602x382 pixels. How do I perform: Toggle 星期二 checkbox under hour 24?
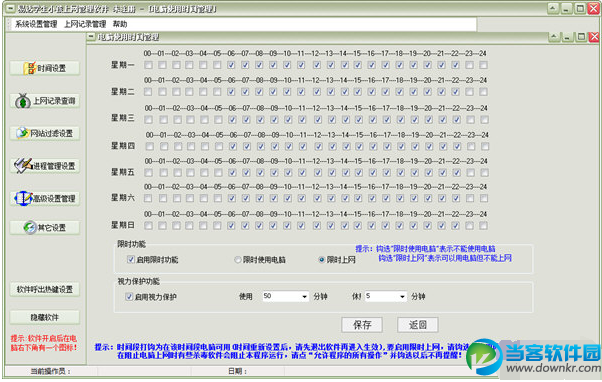(x=483, y=92)
